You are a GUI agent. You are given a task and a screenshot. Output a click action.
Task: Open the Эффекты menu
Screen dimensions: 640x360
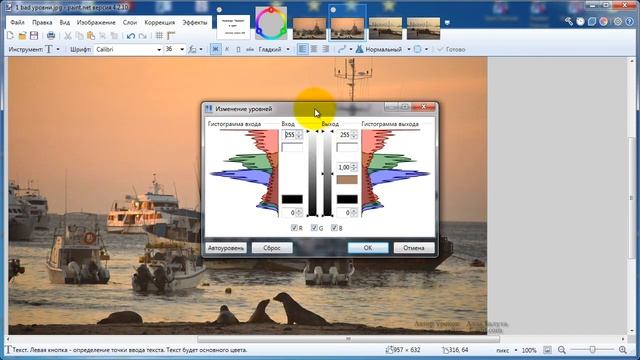click(195, 22)
